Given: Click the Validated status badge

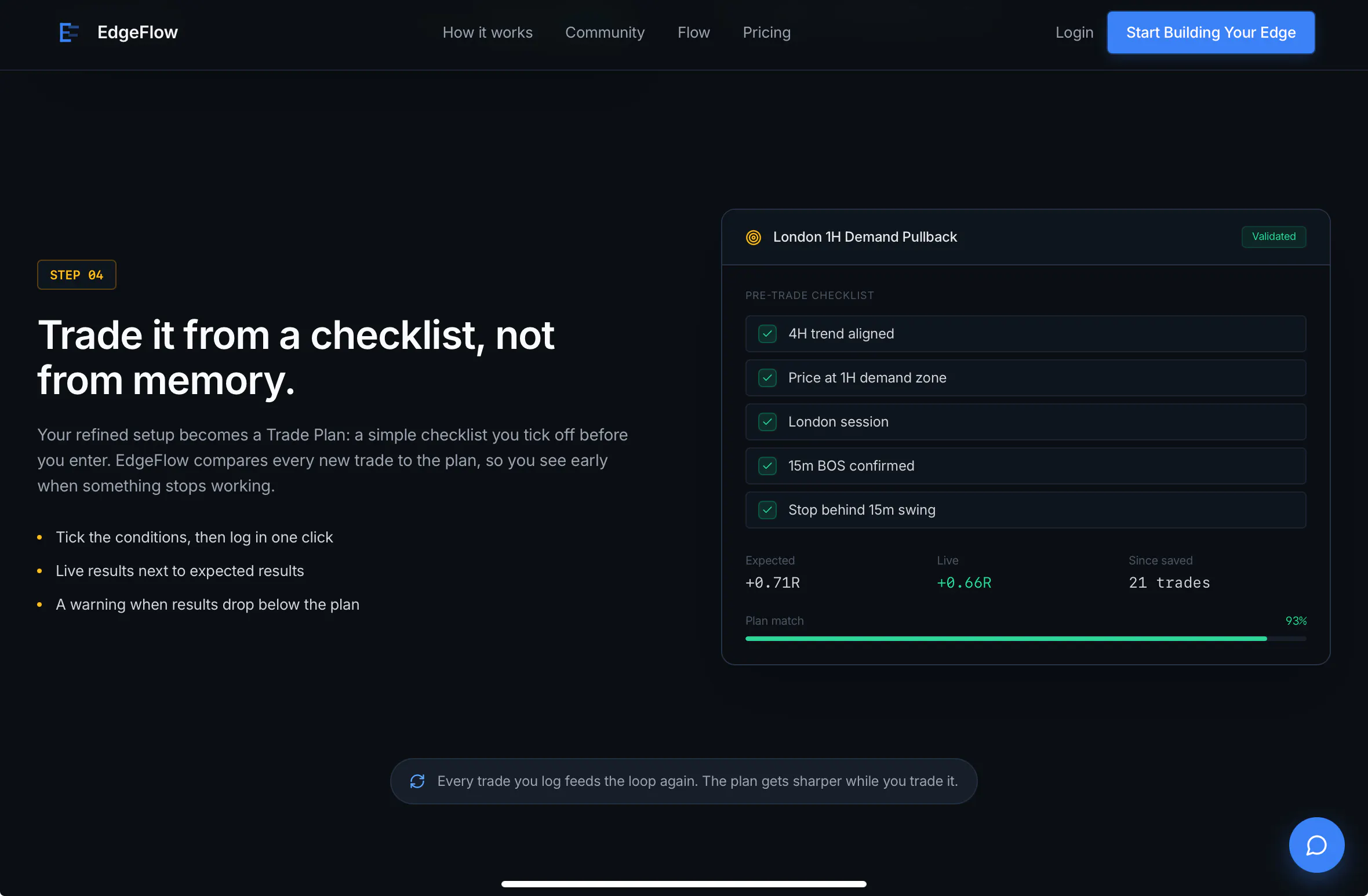Looking at the screenshot, I should [1274, 236].
